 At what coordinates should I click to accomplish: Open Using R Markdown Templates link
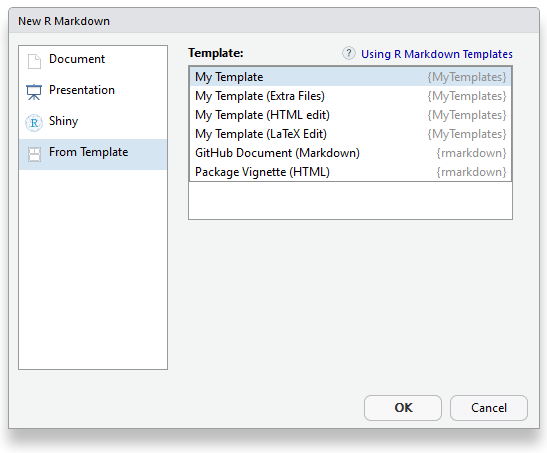(x=437, y=54)
